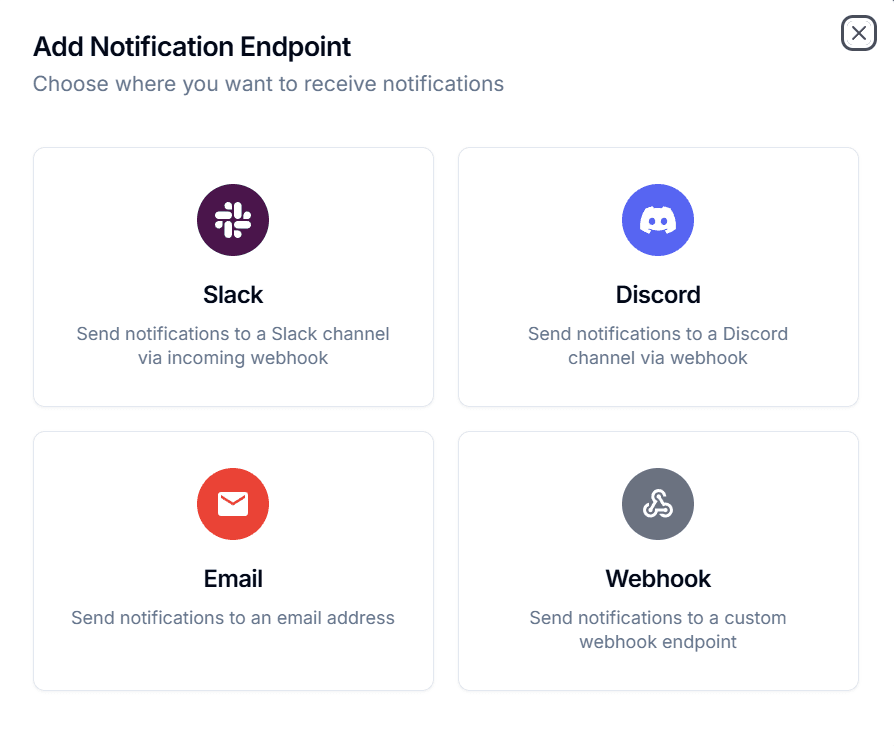Click the Slack card title text
Screen dimensions: 894x746
[x=233, y=294]
